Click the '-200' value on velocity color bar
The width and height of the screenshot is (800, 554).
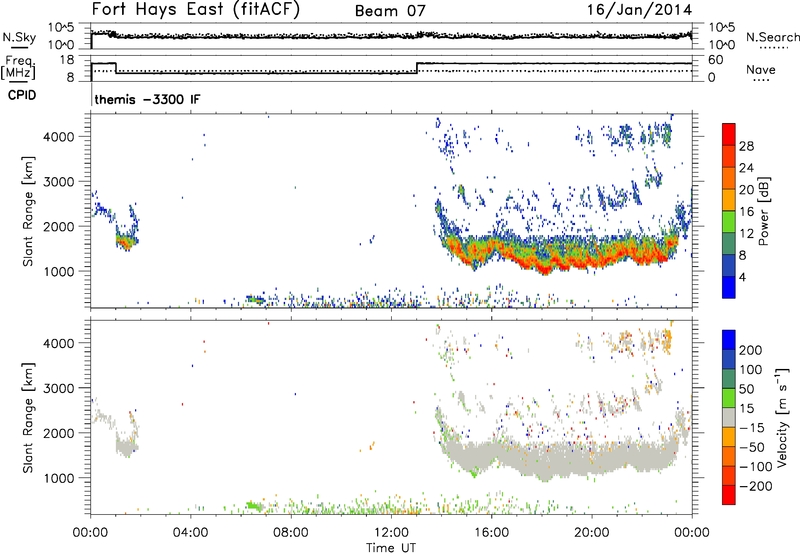pyautogui.click(x=755, y=486)
